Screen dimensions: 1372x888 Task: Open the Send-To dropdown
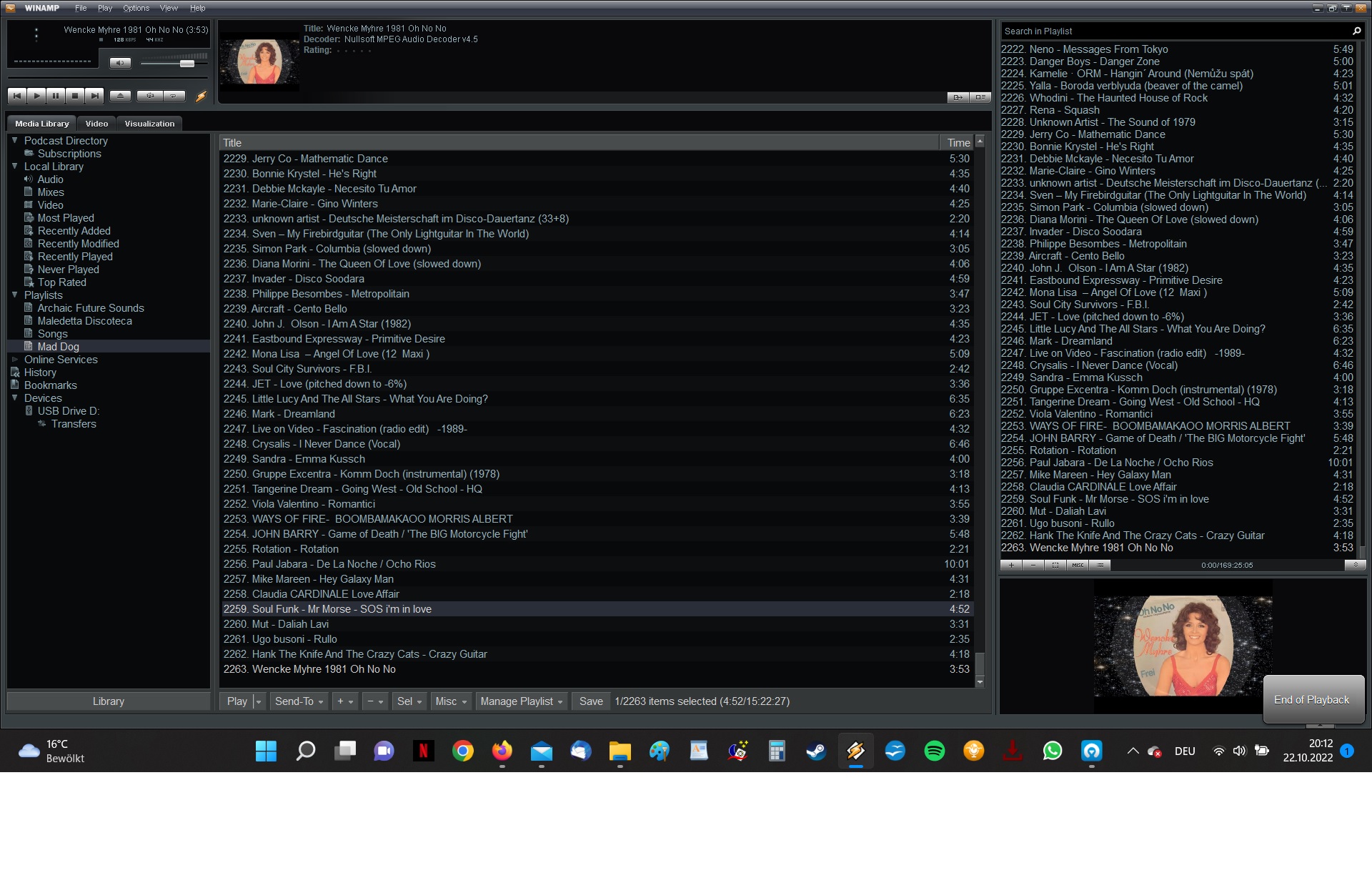[x=299, y=701]
